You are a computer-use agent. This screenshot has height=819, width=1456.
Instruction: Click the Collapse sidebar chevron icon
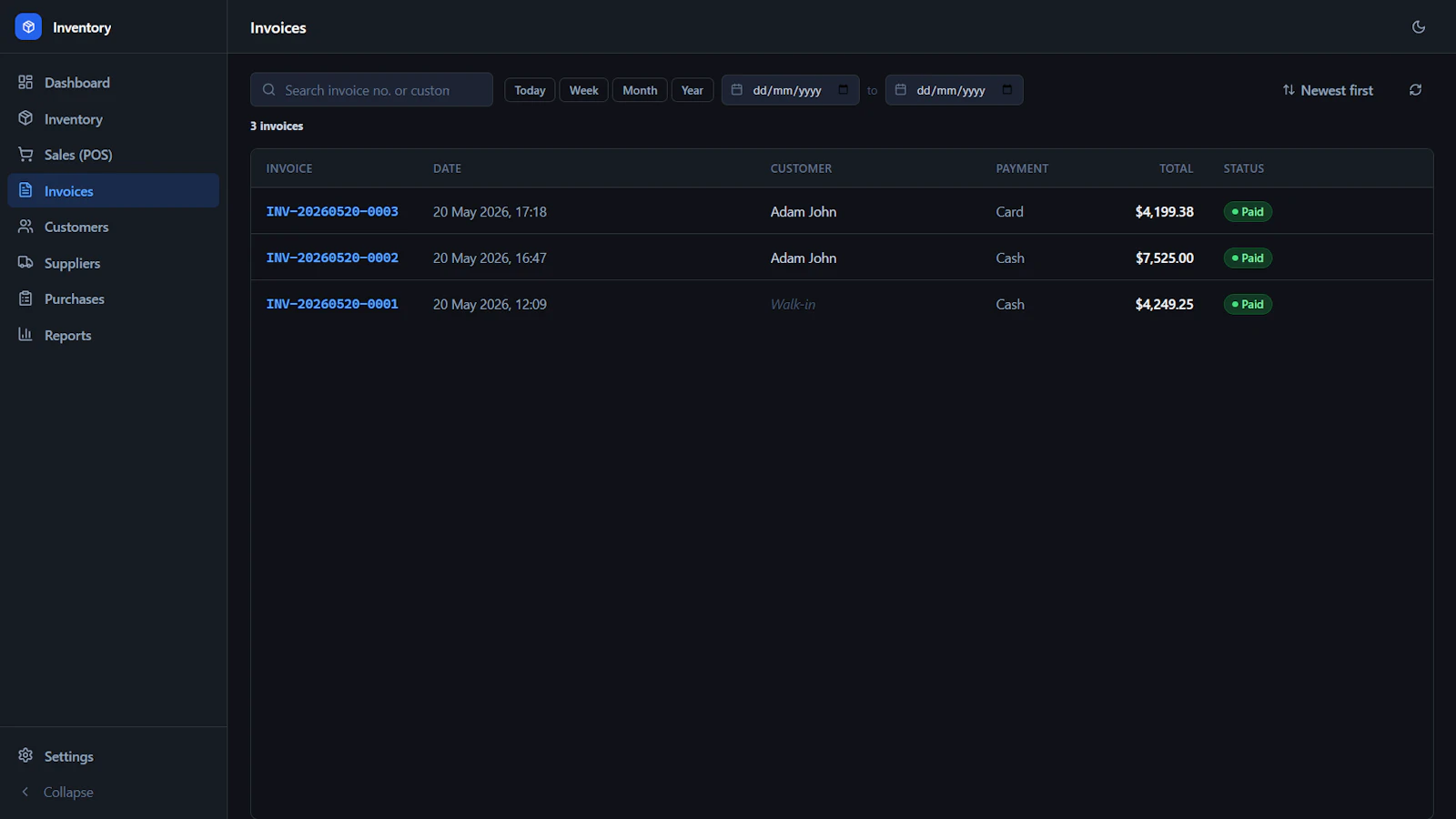(25, 792)
